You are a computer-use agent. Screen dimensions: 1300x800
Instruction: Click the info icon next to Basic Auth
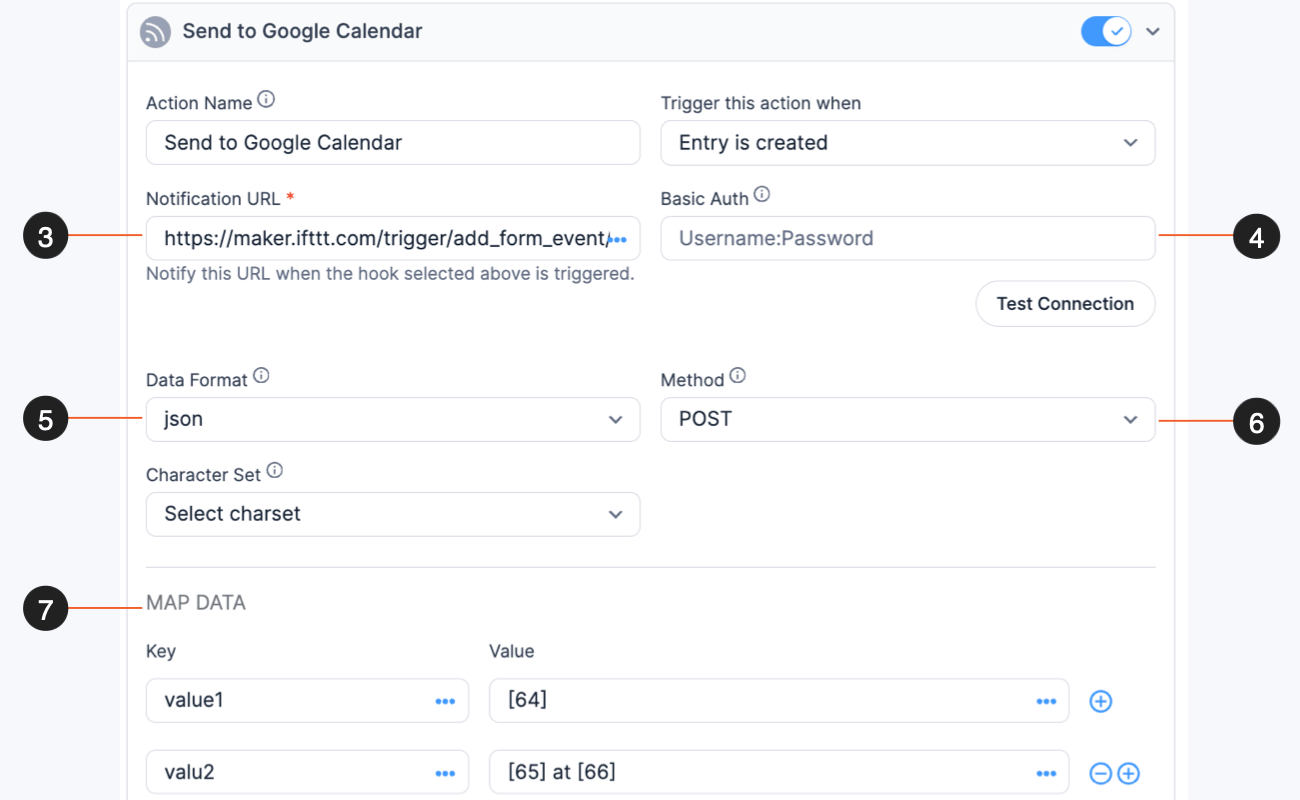click(762, 195)
